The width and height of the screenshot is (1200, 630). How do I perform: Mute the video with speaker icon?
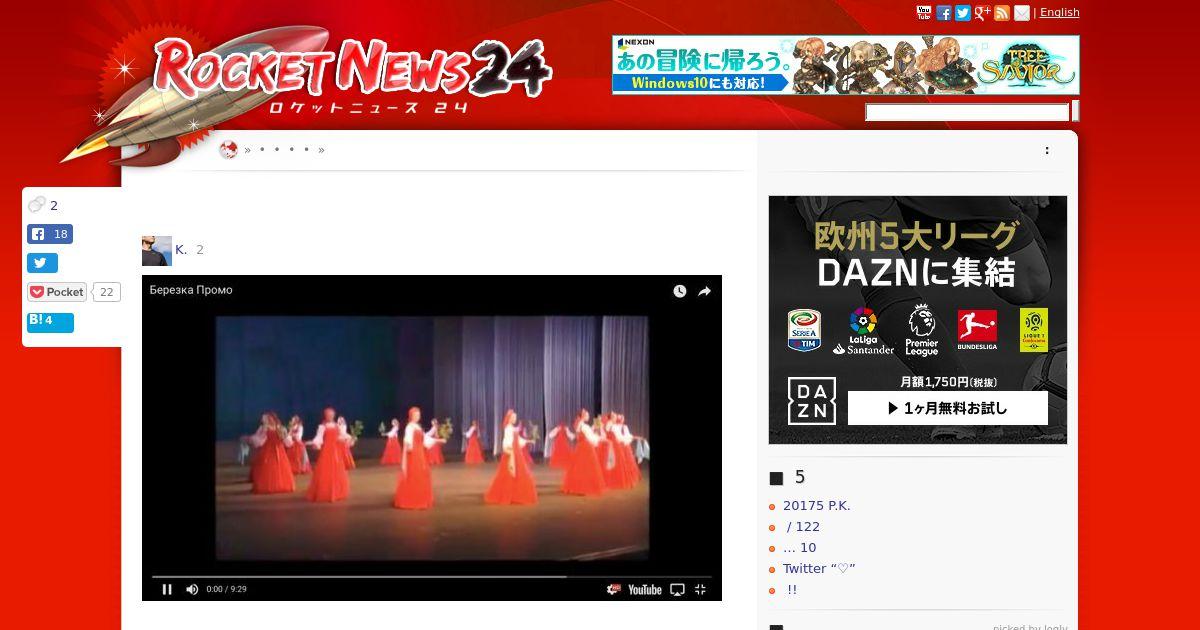point(192,589)
